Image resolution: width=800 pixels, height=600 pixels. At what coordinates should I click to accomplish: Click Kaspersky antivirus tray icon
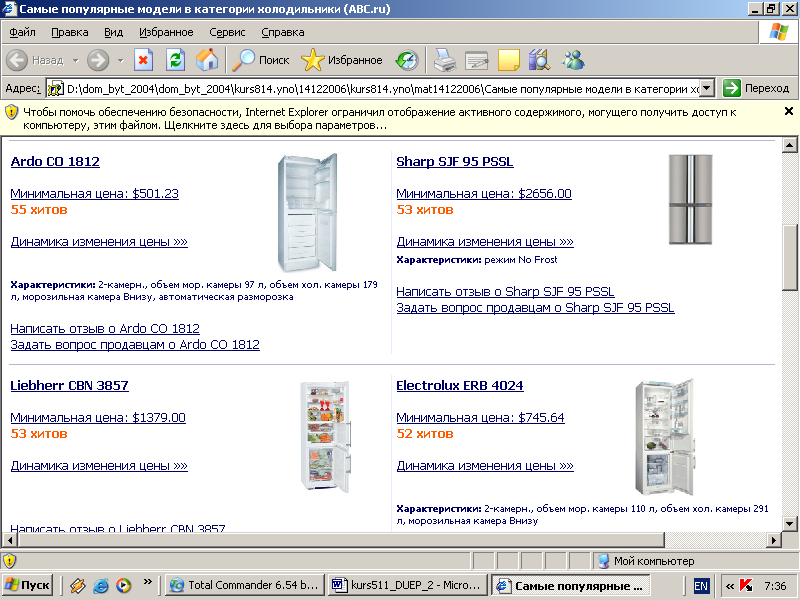coord(746,585)
